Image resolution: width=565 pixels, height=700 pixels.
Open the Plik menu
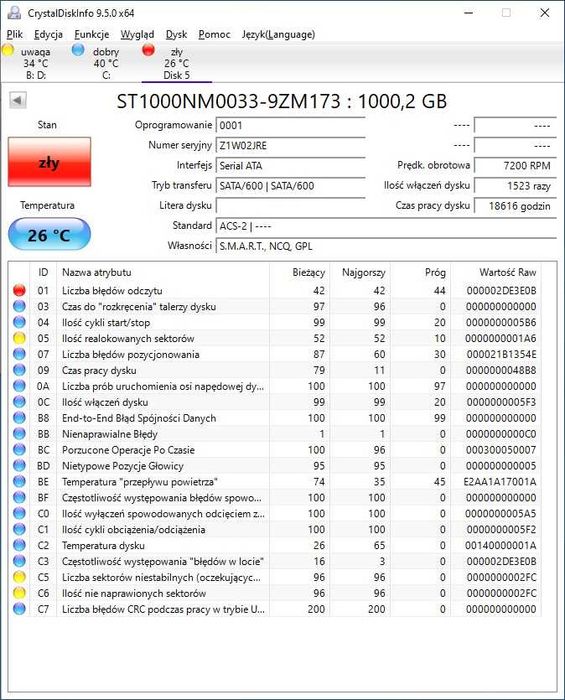[15, 34]
